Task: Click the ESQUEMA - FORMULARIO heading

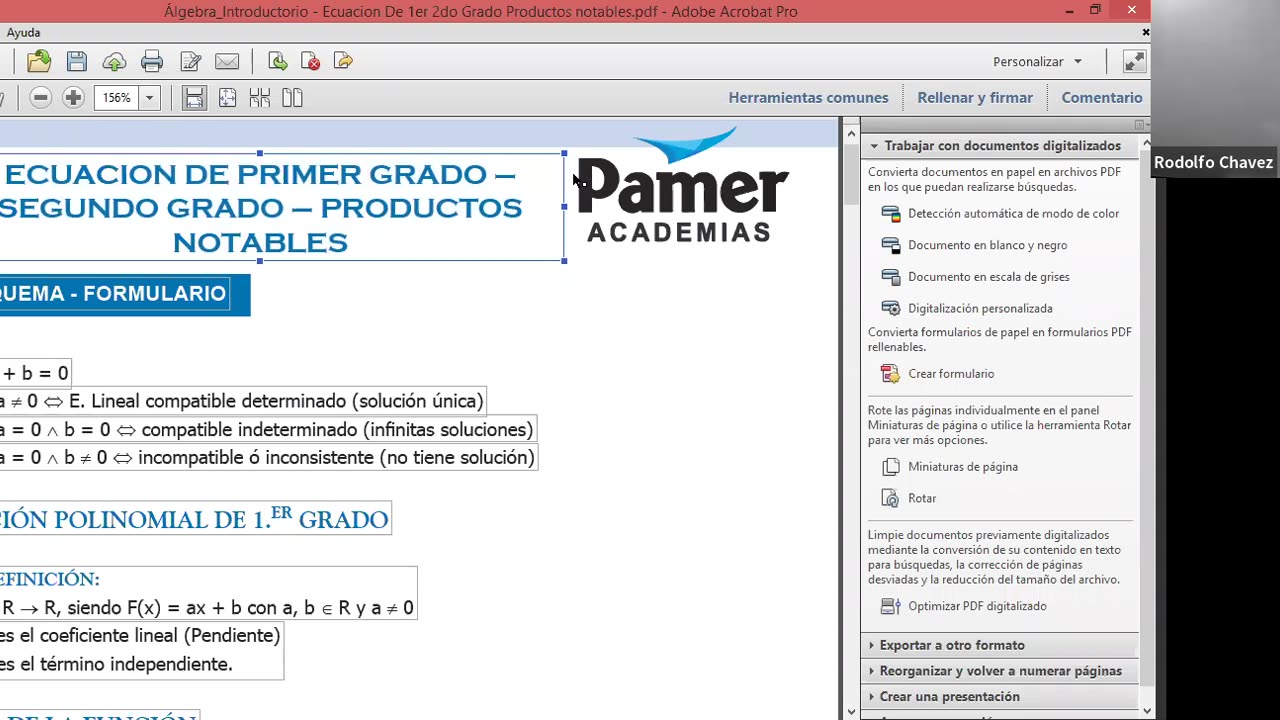Action: pos(115,294)
